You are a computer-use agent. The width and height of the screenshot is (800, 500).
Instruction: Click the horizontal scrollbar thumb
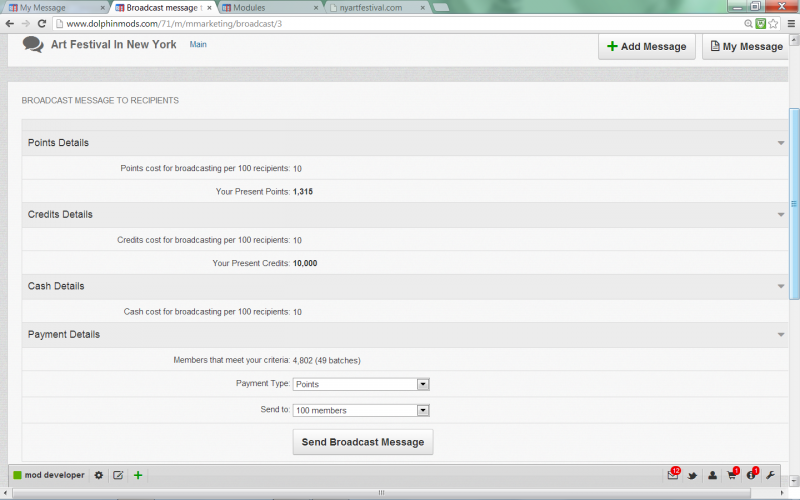click(x=381, y=493)
